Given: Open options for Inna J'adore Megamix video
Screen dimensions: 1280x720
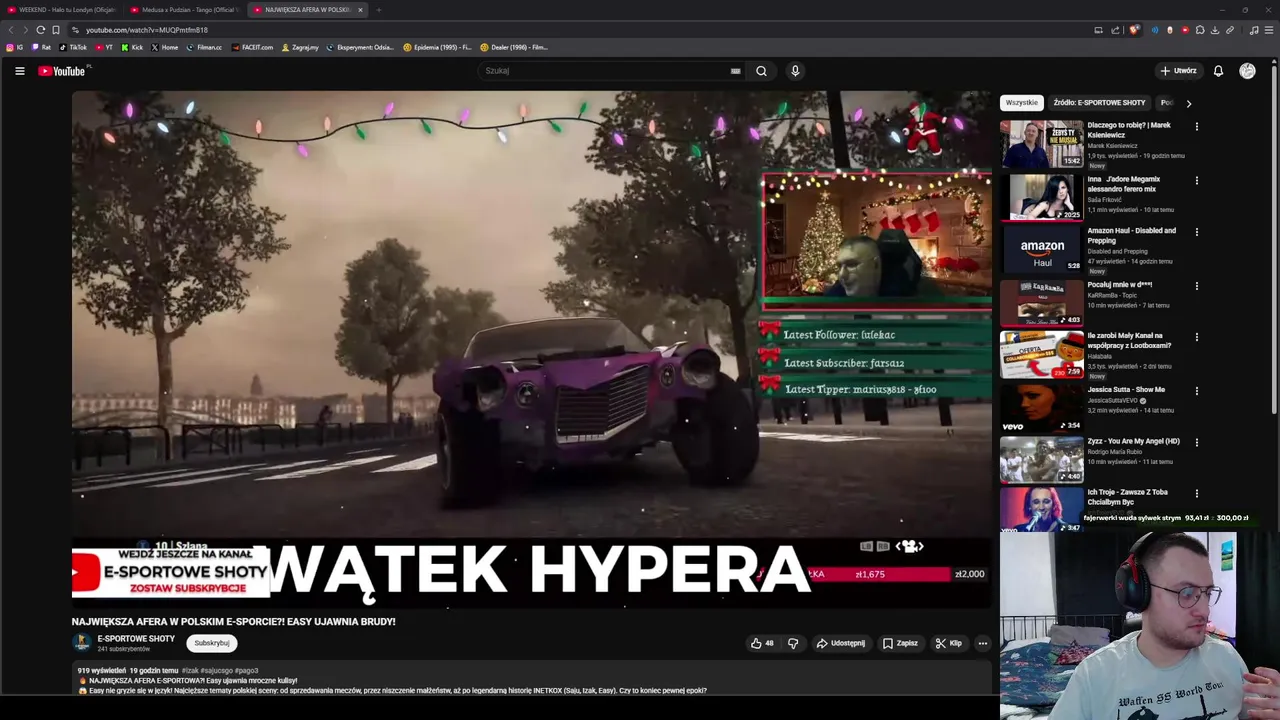Looking at the screenshot, I should (x=1196, y=181).
